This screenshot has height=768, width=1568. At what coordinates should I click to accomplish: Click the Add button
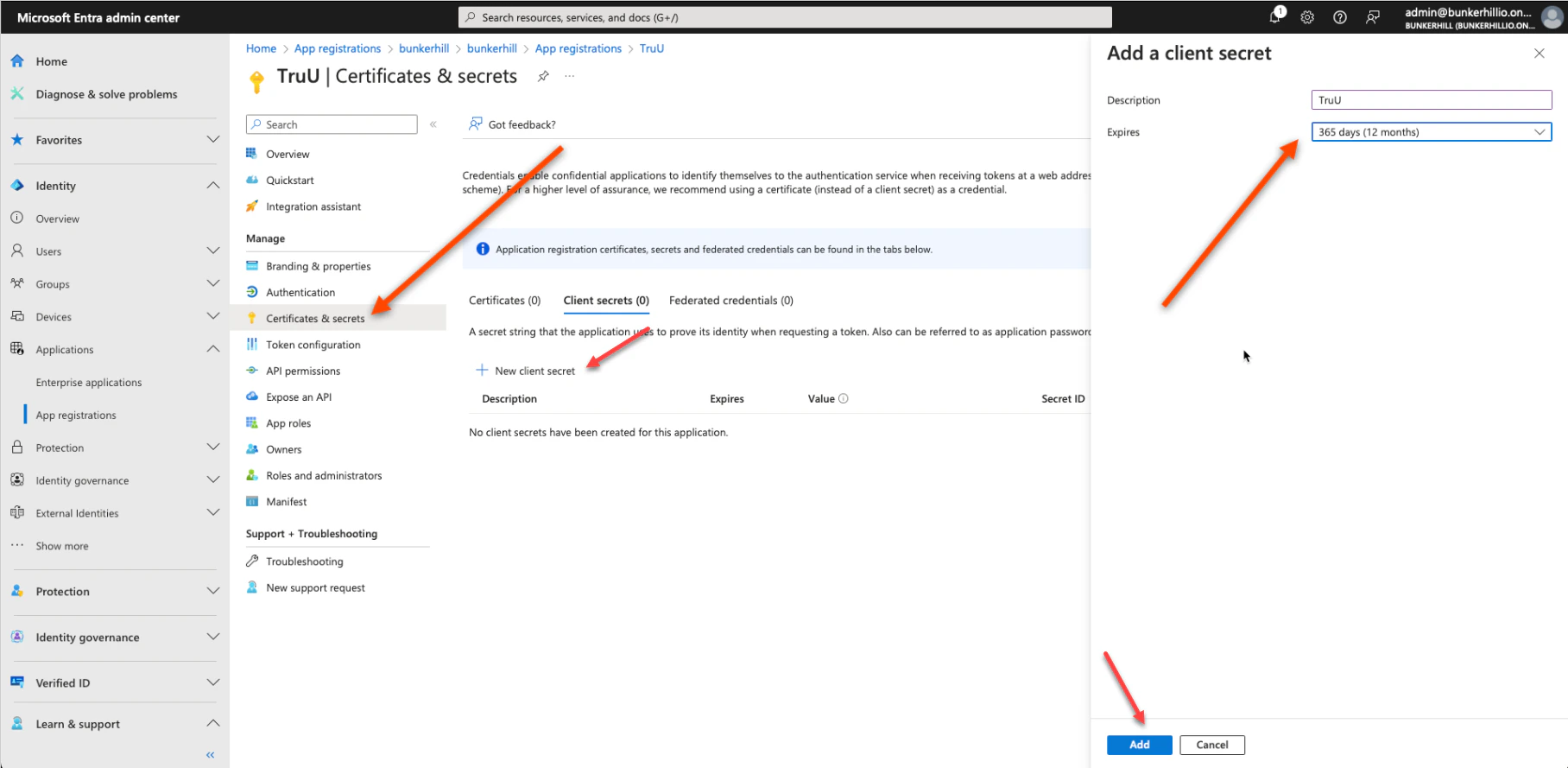[1140, 745]
